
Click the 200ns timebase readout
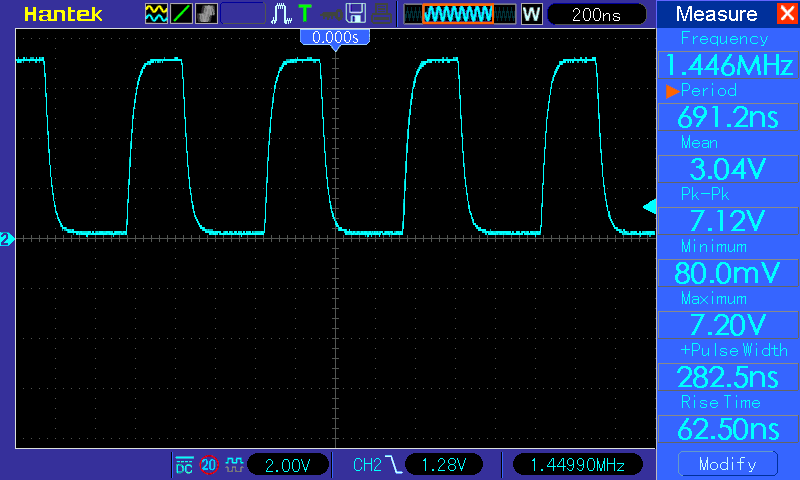pos(596,14)
